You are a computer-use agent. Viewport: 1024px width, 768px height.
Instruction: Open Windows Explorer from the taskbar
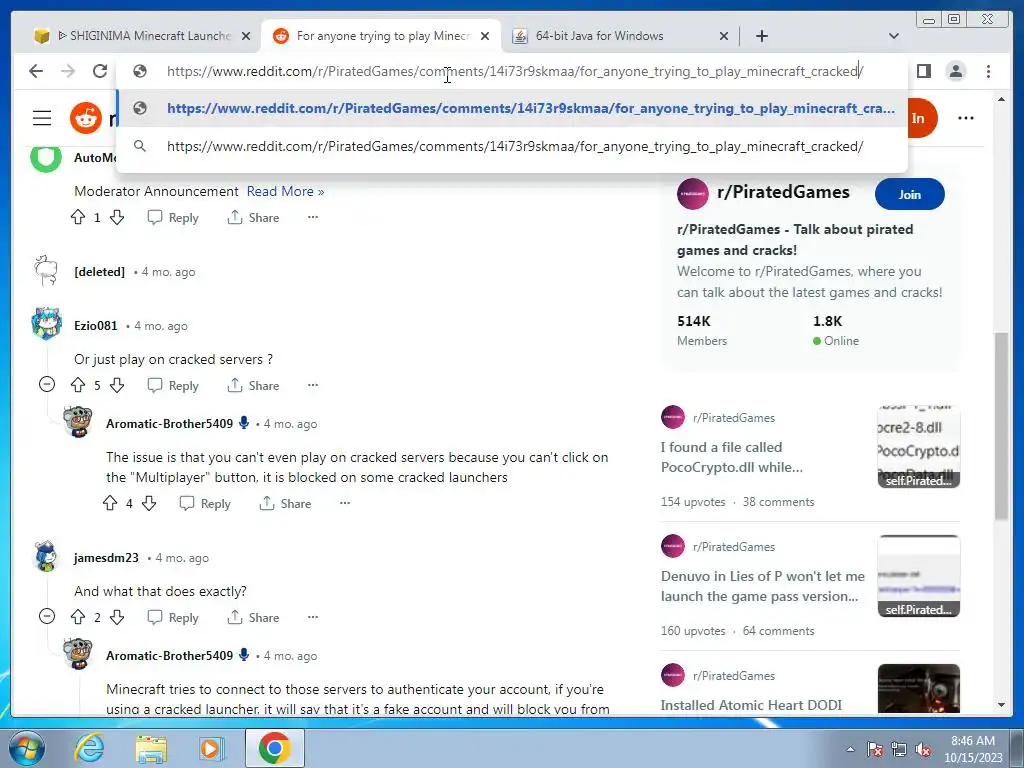151,748
